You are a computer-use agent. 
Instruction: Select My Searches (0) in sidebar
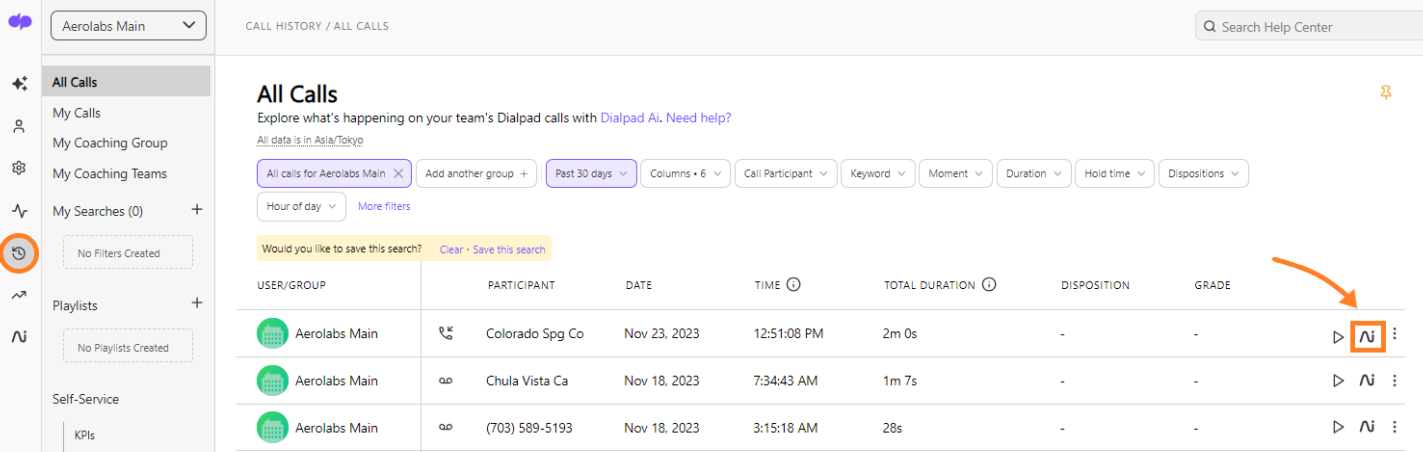click(x=98, y=211)
